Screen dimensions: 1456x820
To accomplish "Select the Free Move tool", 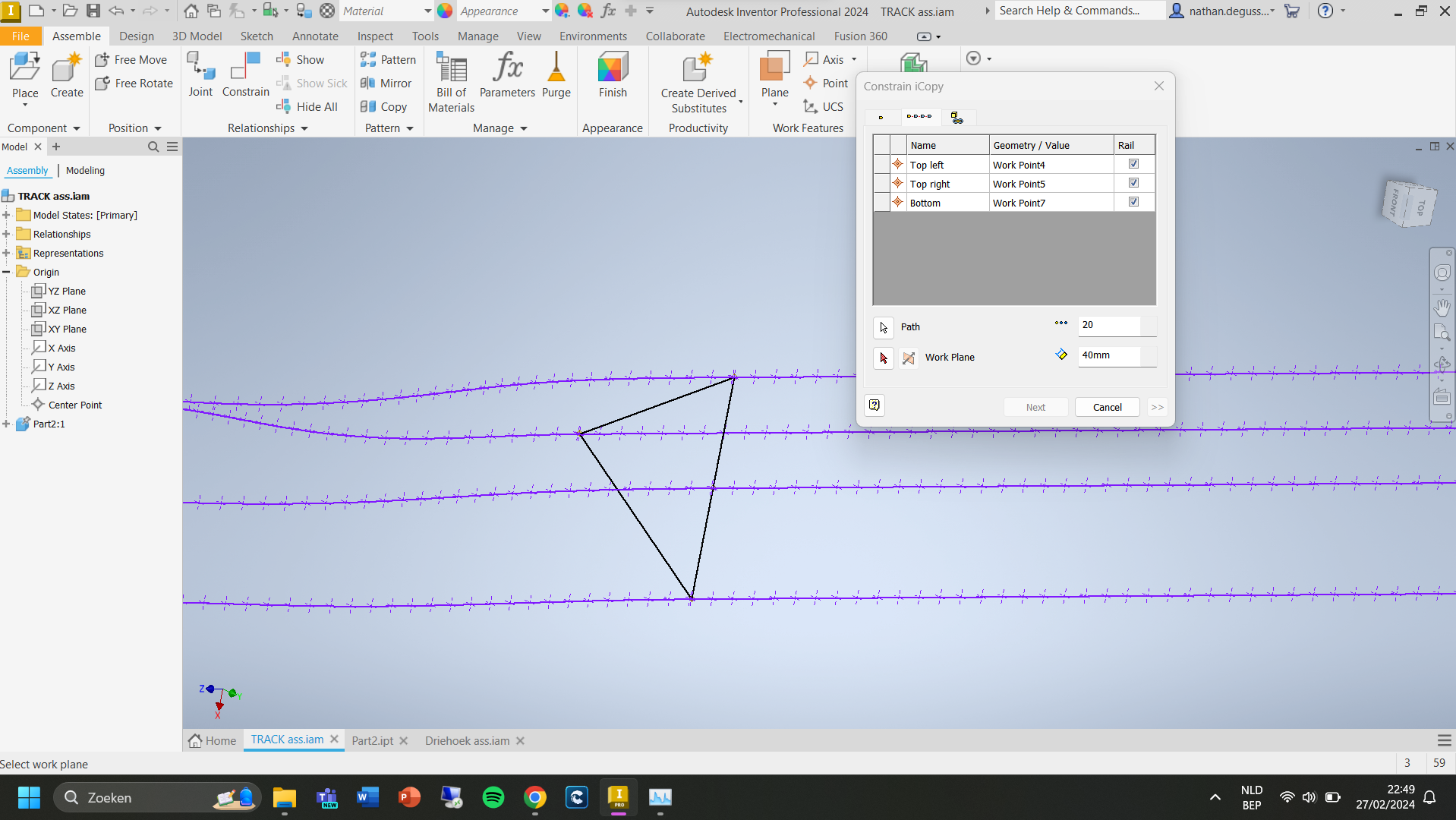I will [x=133, y=59].
